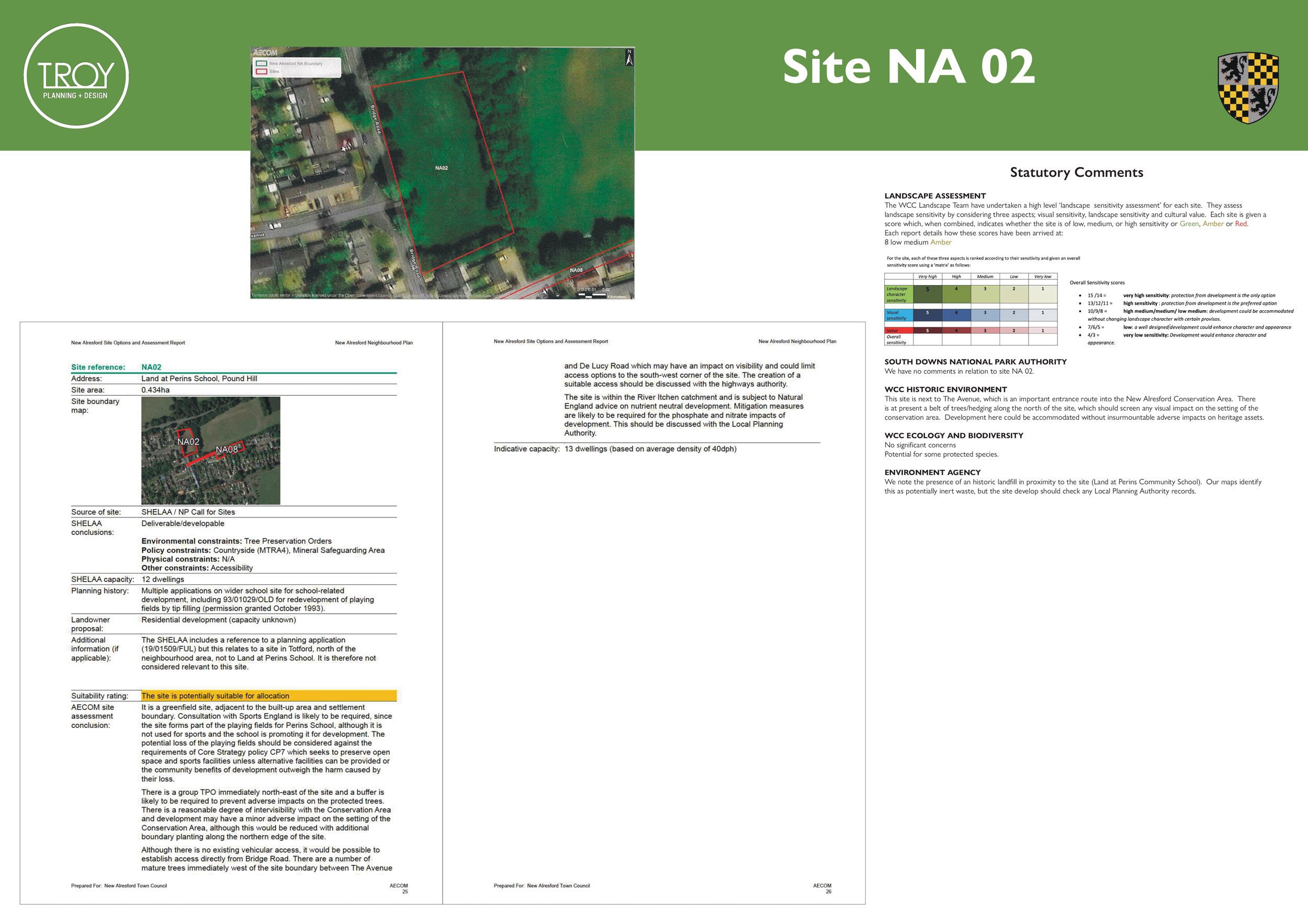Click the Landscape Assessment heading
This screenshot has height=924, width=1308.
pos(935,196)
